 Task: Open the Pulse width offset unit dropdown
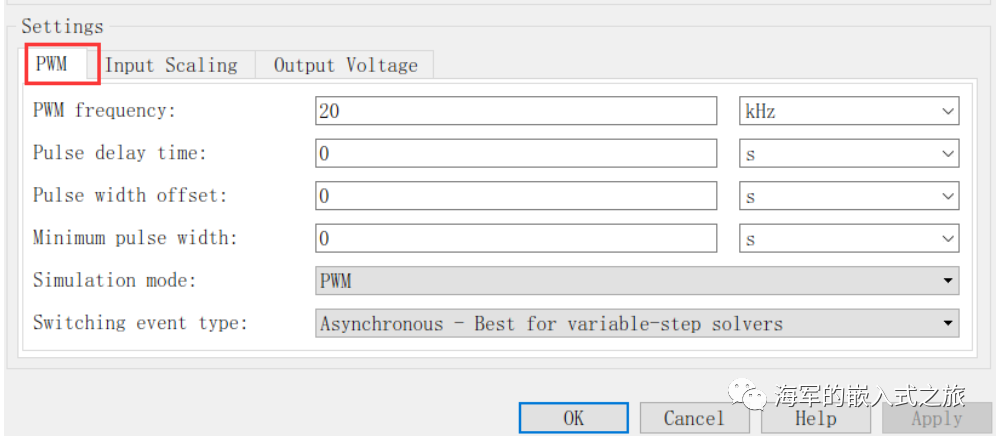coord(848,196)
